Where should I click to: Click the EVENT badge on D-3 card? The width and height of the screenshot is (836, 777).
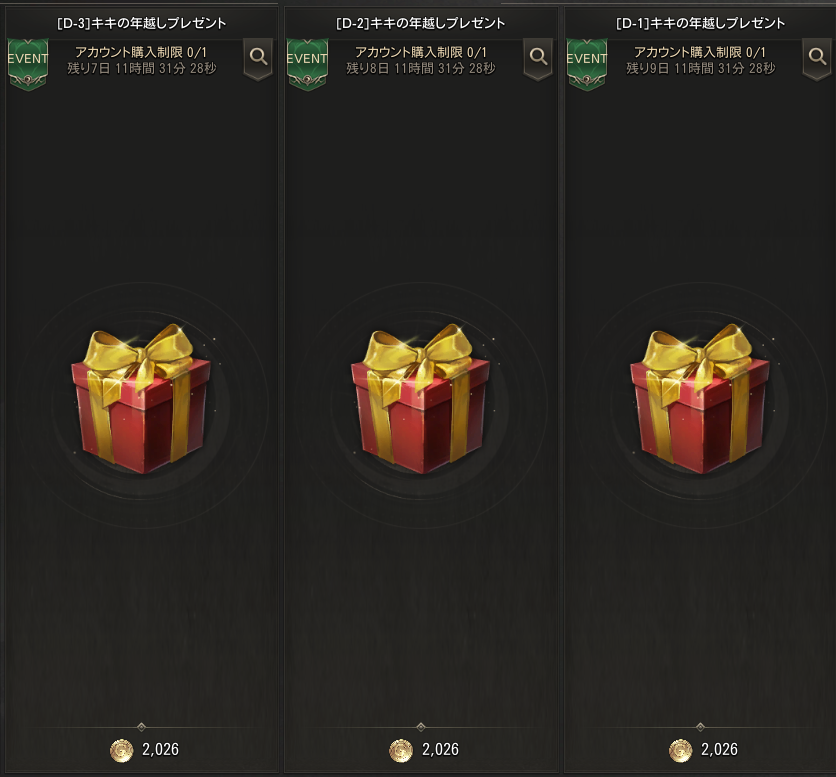point(28,64)
